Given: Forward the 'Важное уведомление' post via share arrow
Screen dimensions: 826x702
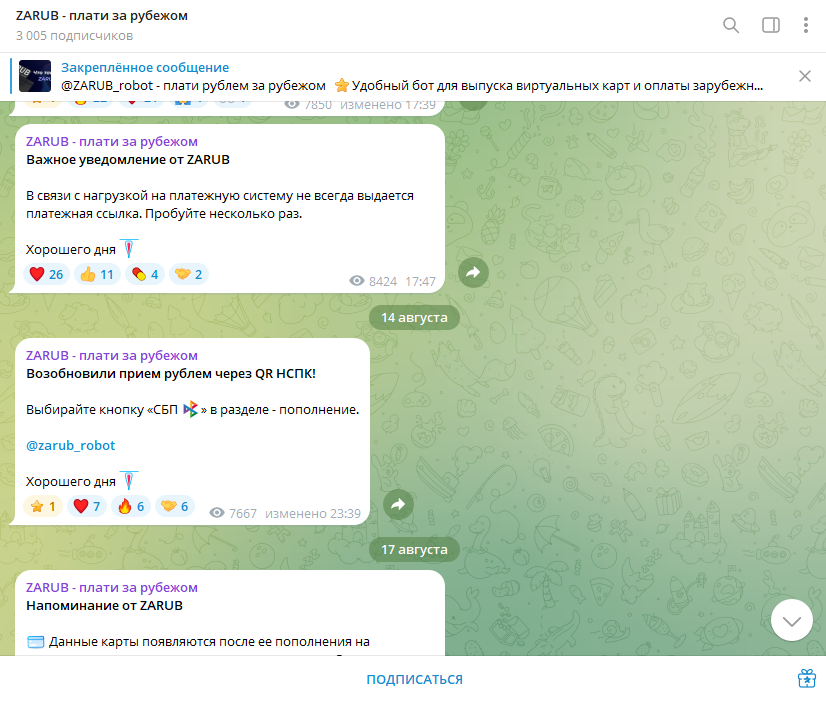Looking at the screenshot, I should point(473,272).
